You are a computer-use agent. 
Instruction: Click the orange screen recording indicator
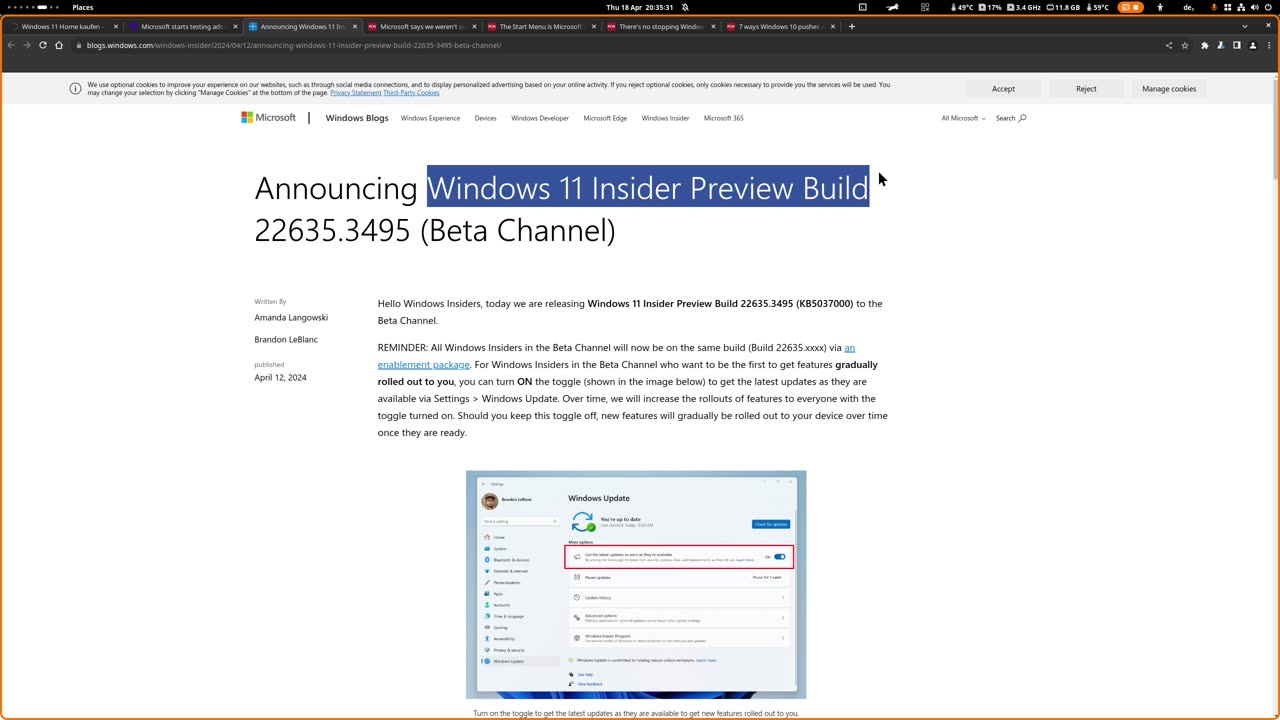[x=1131, y=7]
